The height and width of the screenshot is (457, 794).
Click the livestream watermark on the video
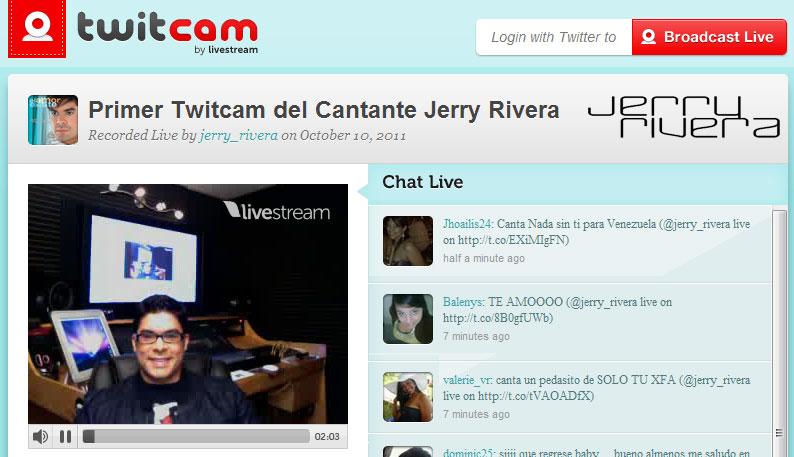(277, 210)
